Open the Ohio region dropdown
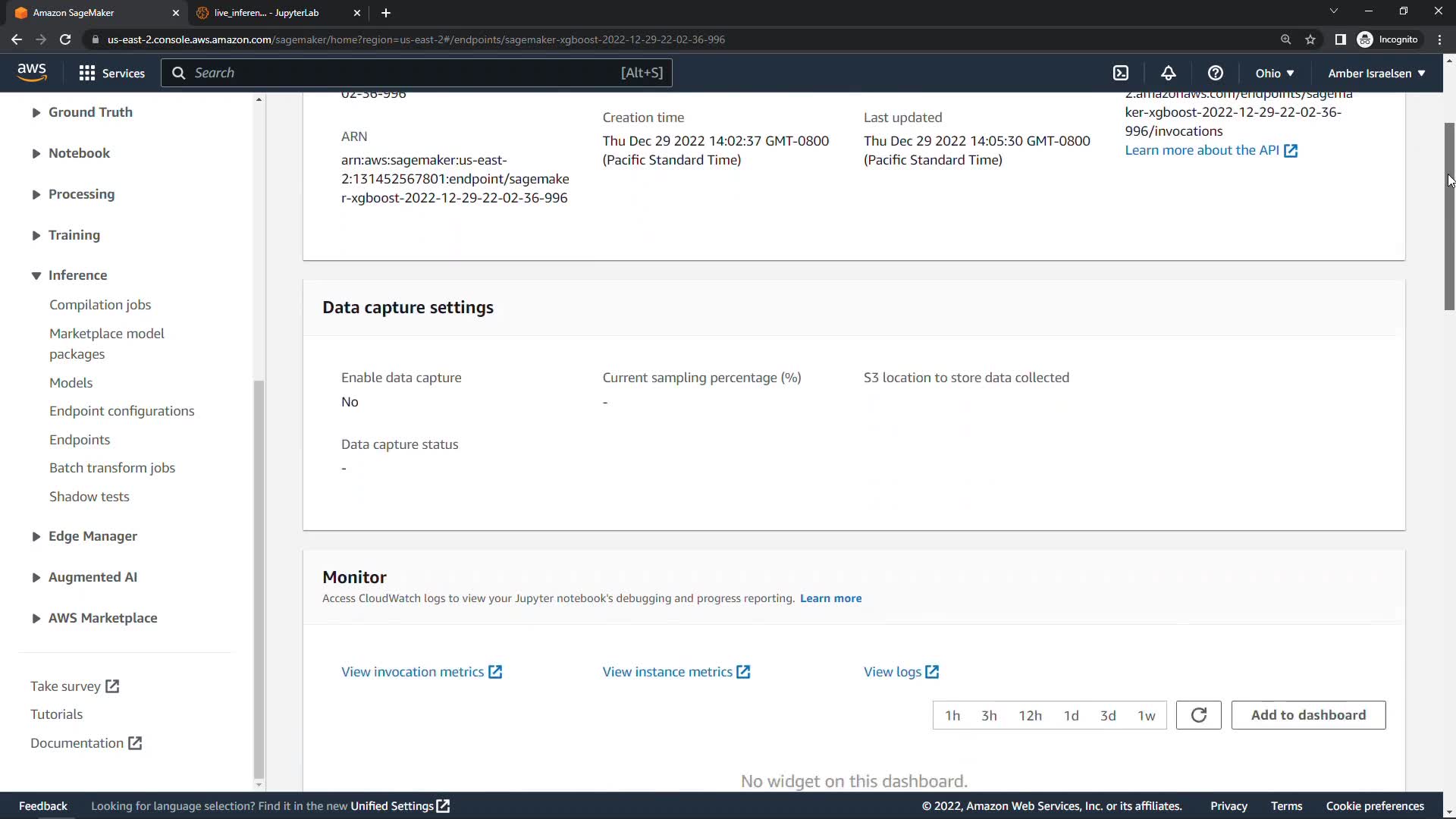This screenshot has height=819, width=1456. coord(1274,73)
